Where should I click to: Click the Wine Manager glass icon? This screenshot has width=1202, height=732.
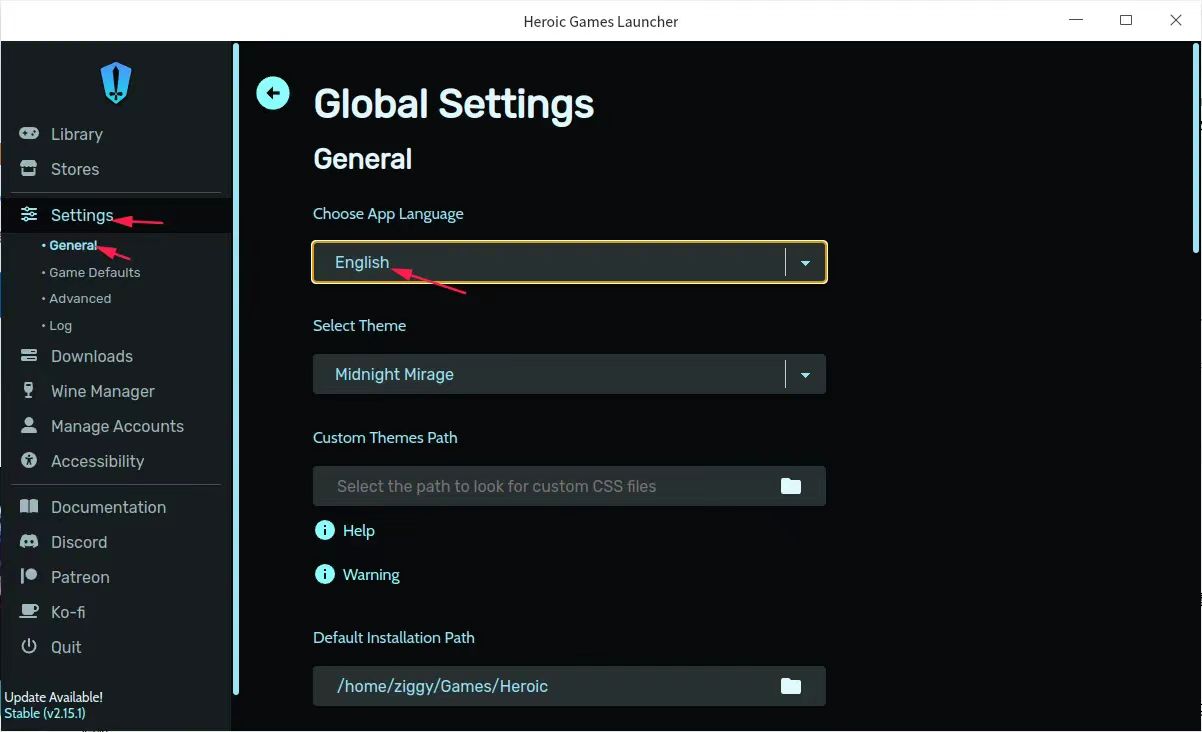[x=29, y=390]
